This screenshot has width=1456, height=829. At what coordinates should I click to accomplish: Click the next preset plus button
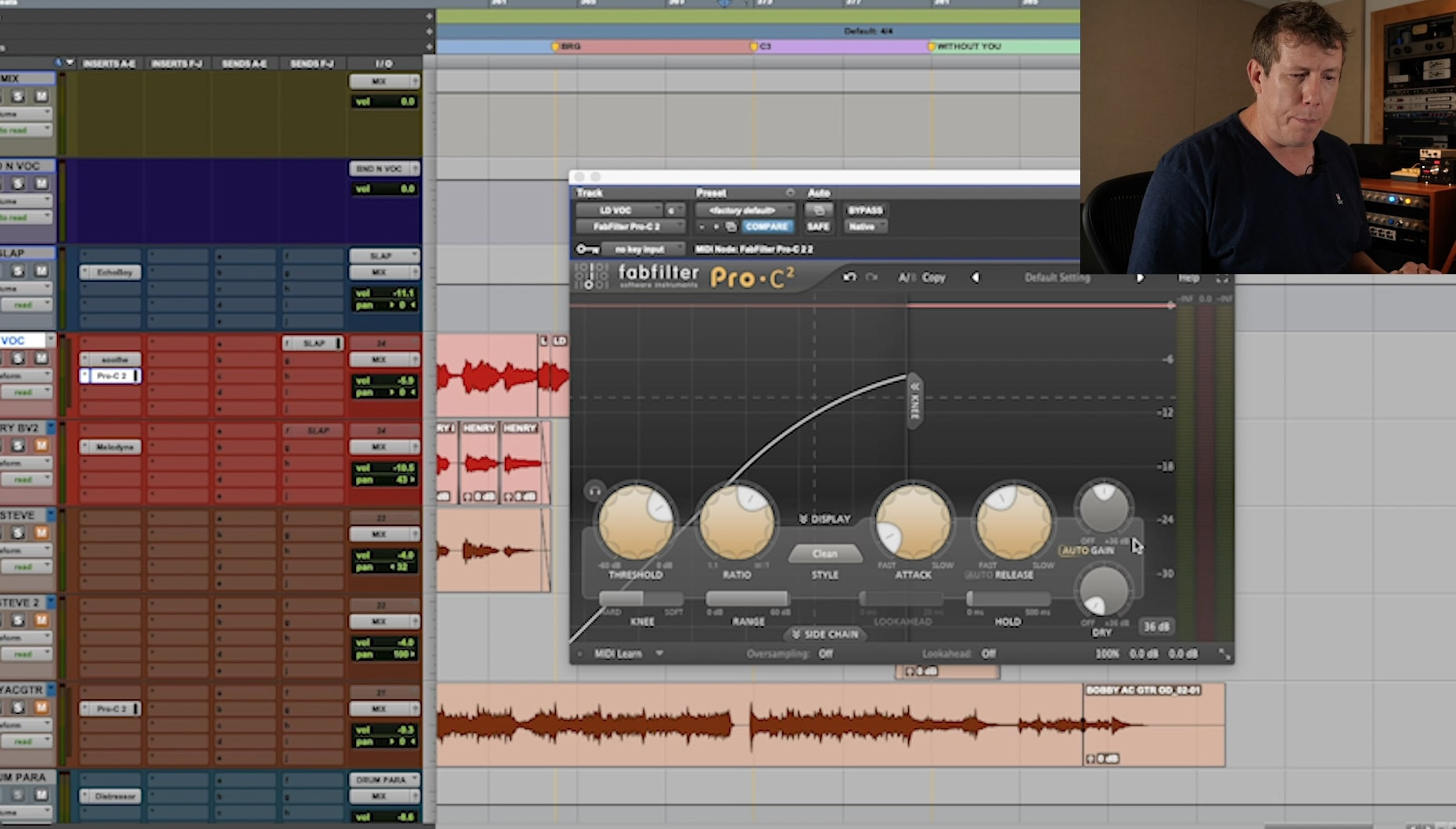[x=715, y=226]
